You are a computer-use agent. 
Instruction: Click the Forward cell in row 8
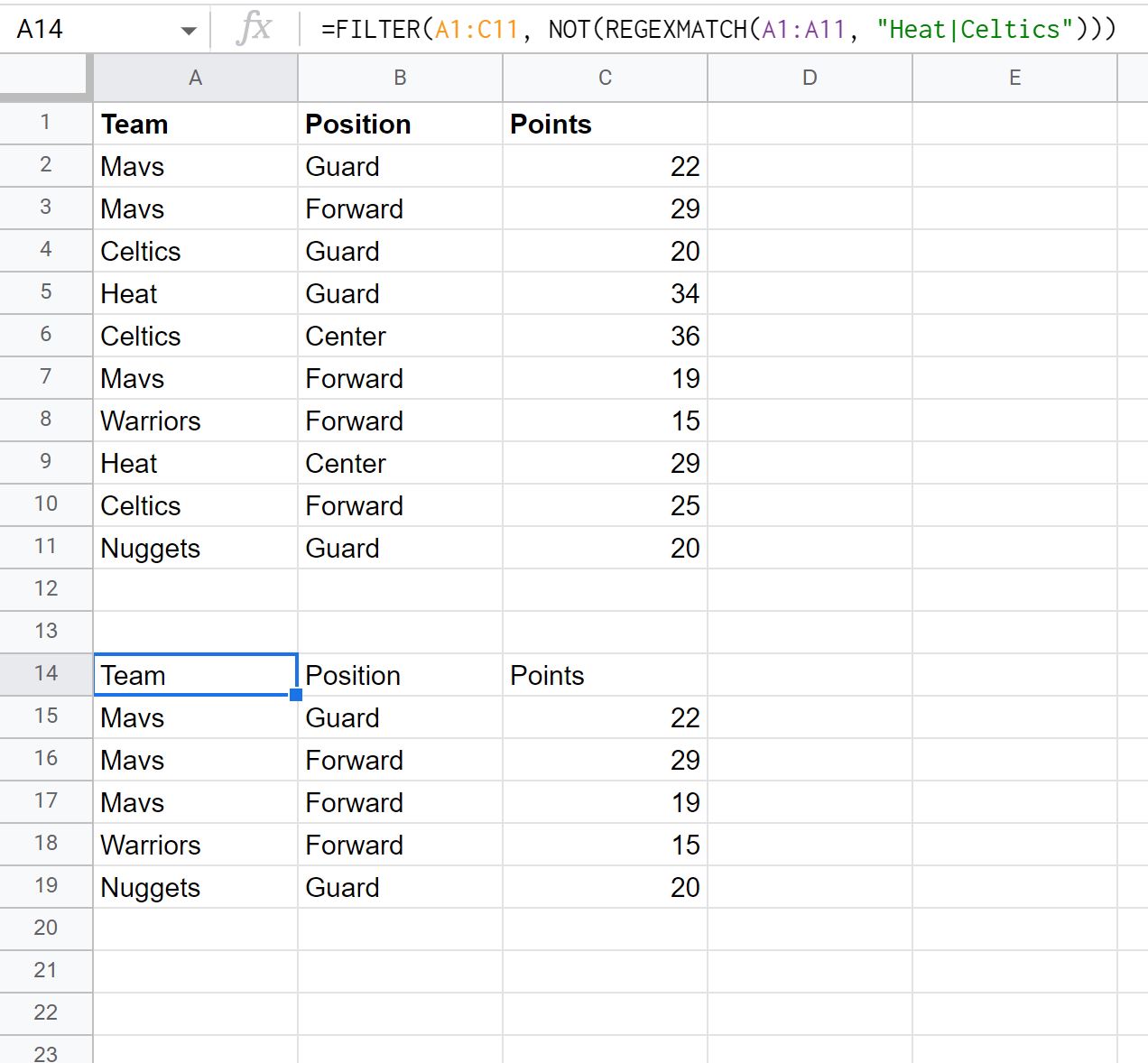point(400,420)
